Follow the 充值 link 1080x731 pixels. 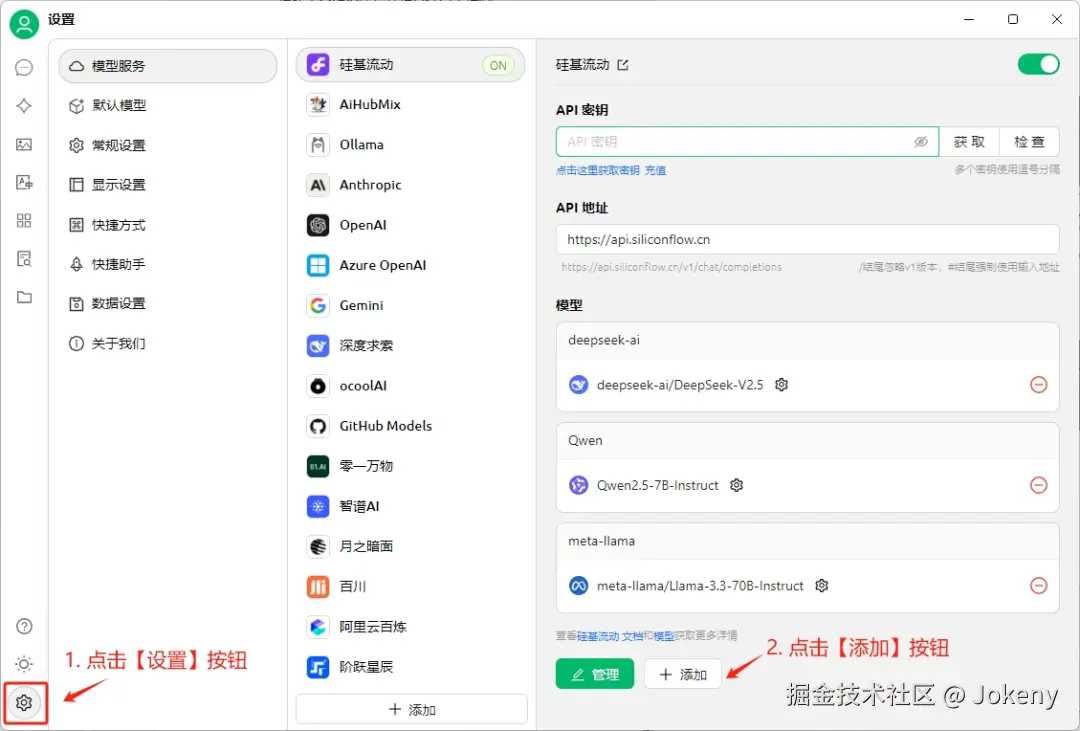tap(655, 170)
